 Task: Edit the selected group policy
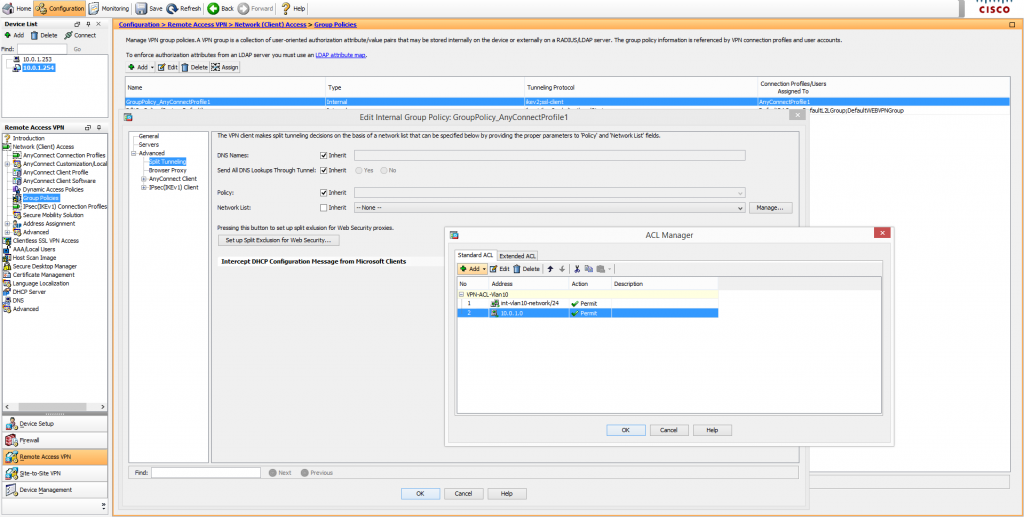pyautogui.click(x=167, y=67)
